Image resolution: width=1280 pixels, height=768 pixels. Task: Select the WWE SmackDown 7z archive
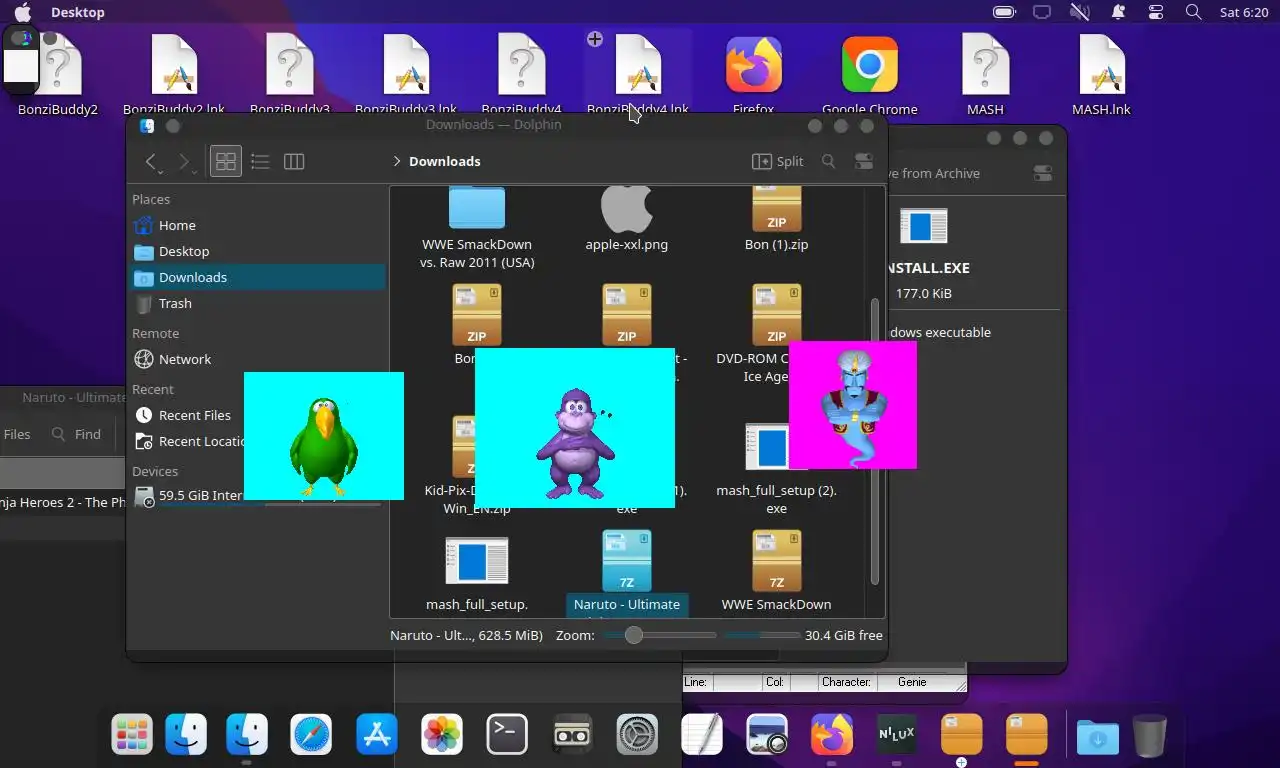point(777,573)
